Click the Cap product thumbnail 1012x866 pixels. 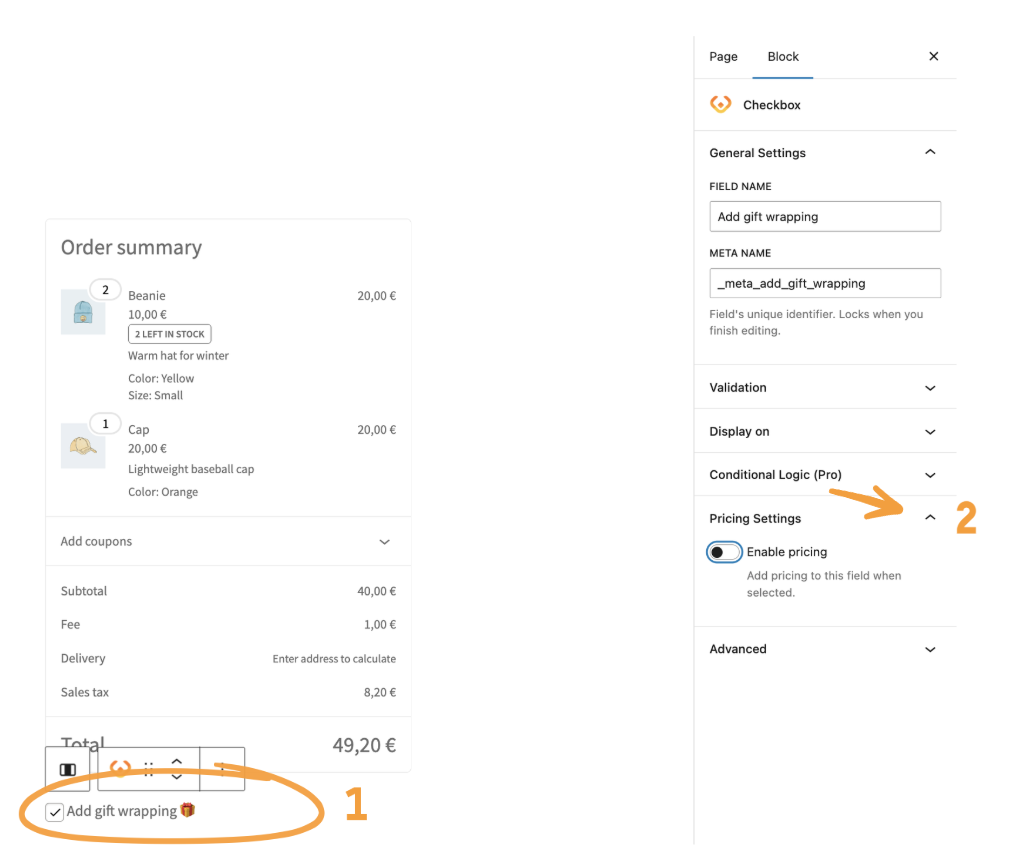83,446
